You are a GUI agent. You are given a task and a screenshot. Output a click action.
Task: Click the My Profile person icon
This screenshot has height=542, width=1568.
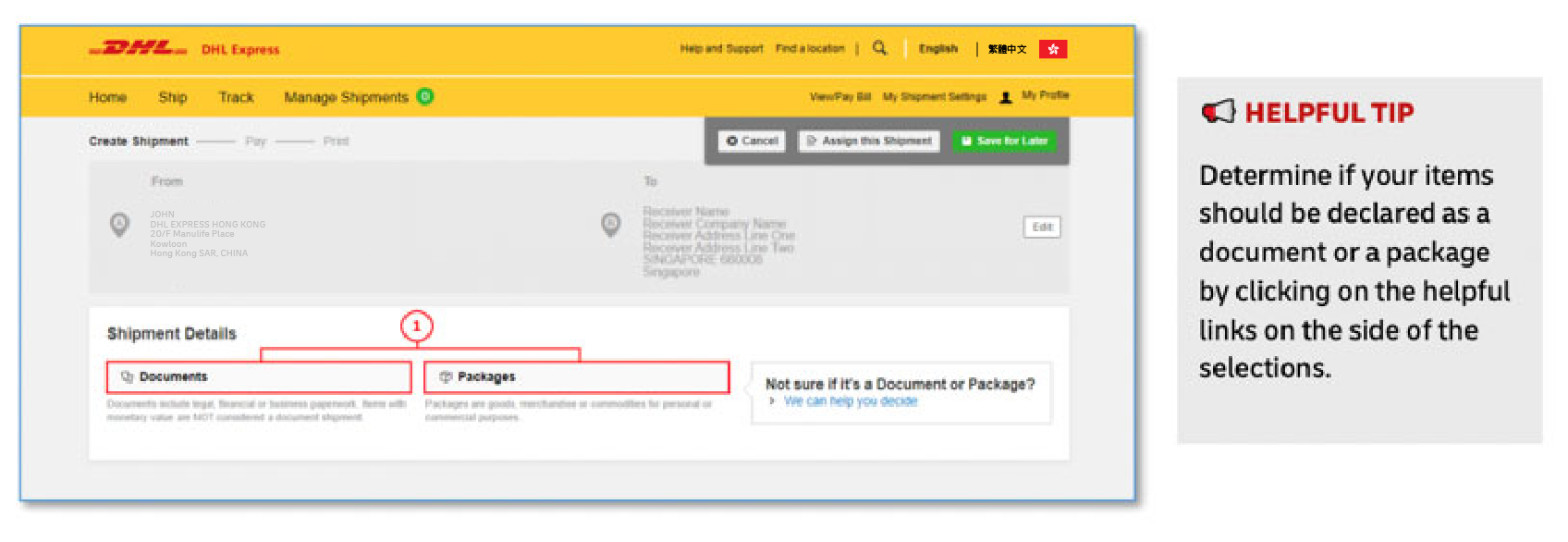[1006, 96]
